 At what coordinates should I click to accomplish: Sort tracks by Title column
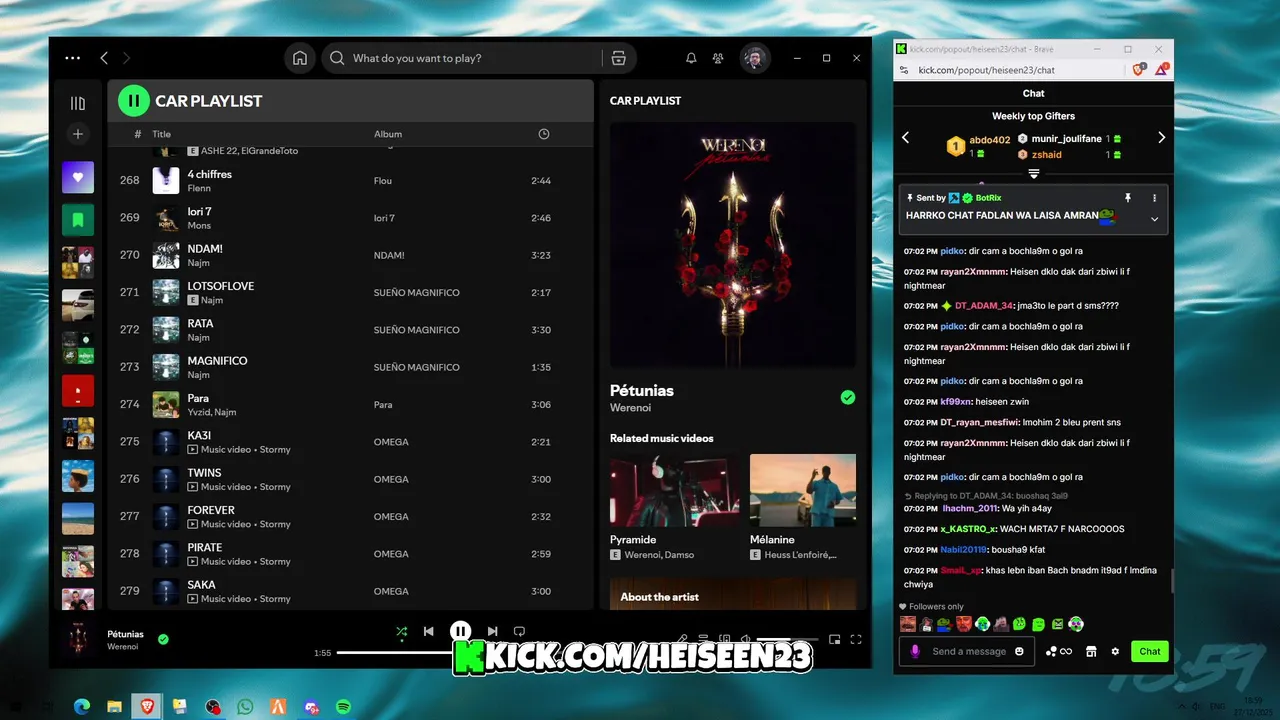[x=161, y=134]
